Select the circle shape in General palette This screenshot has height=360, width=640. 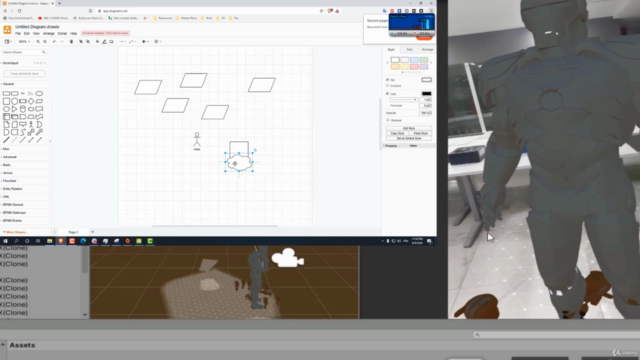pos(15,101)
